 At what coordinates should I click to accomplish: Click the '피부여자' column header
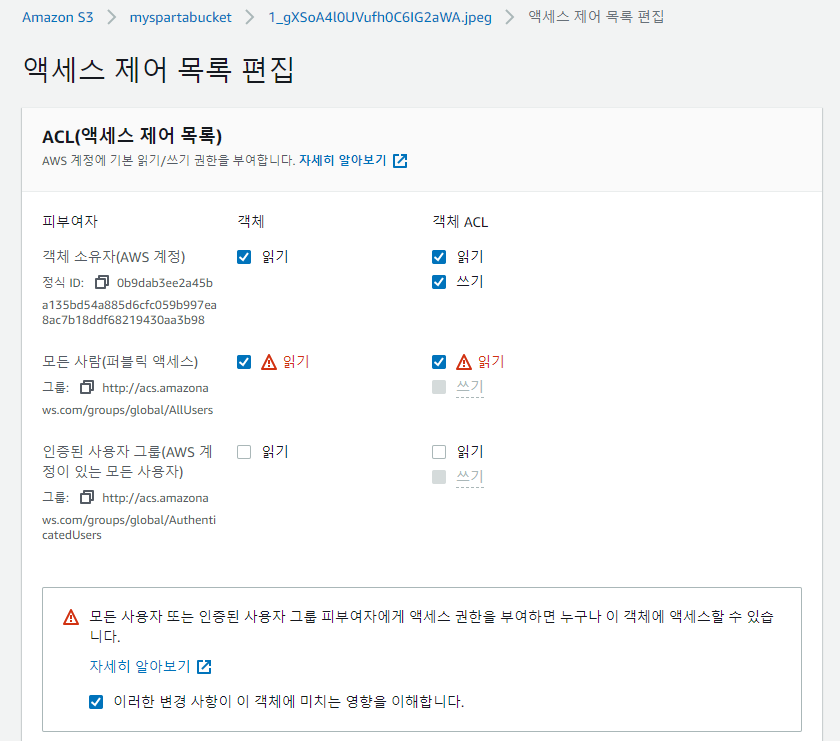70,222
